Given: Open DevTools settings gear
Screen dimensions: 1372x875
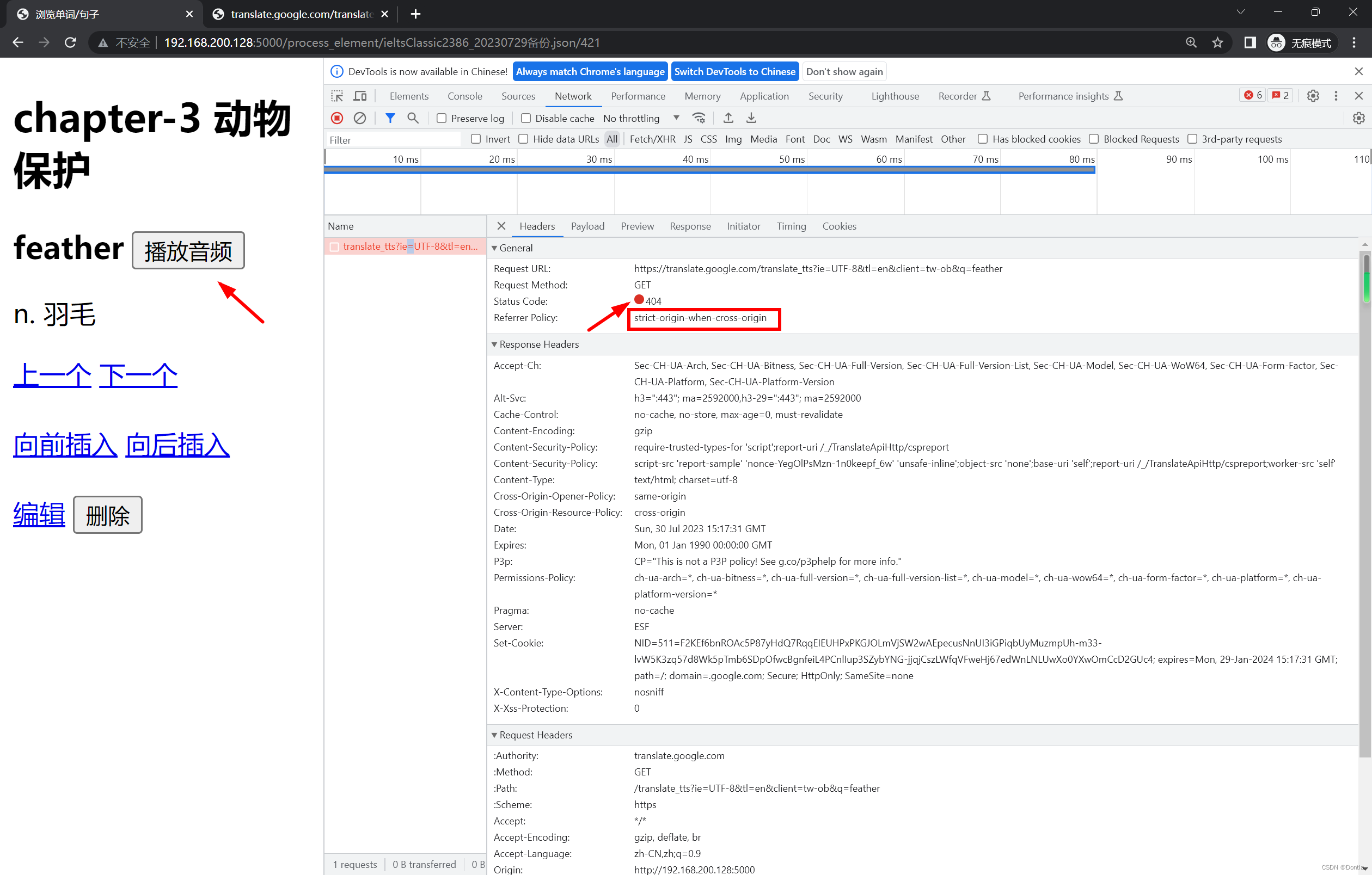Looking at the screenshot, I should coord(1313,96).
